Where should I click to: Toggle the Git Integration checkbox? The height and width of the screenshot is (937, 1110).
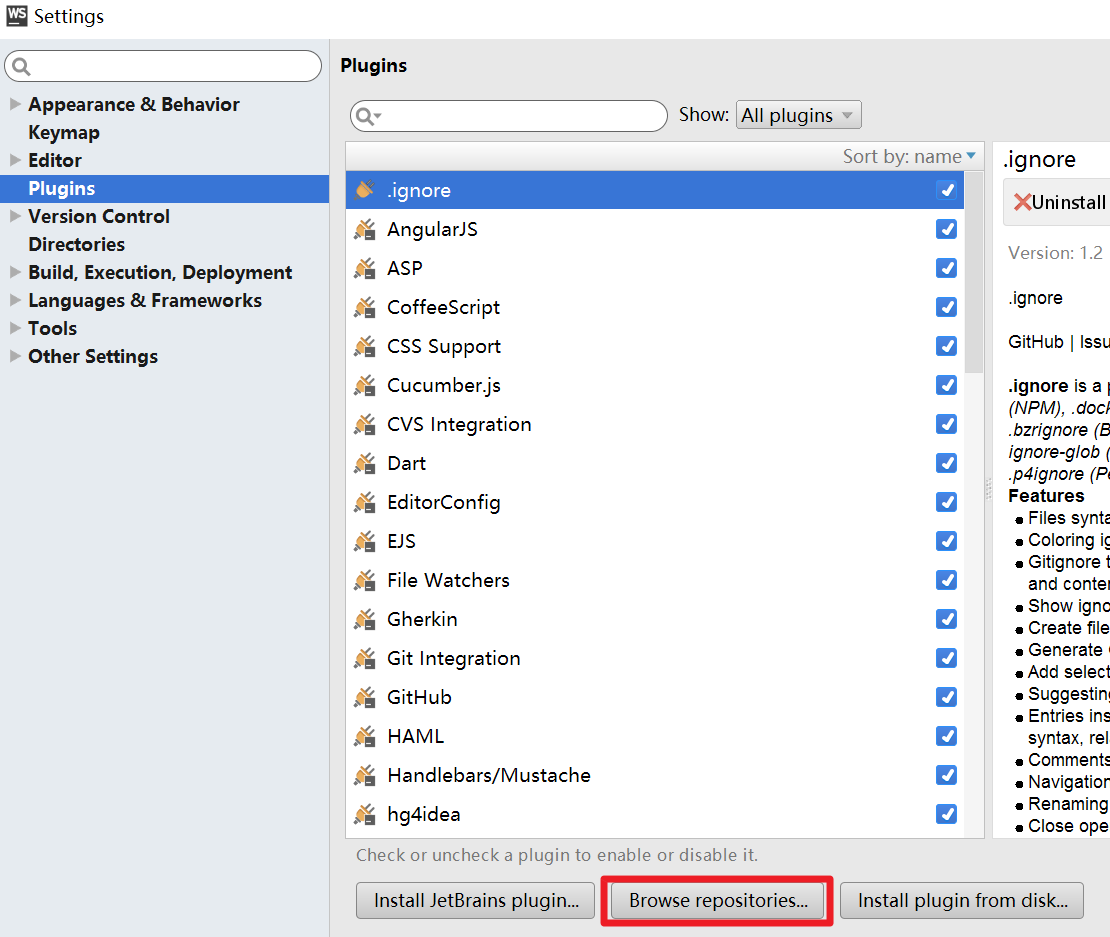click(x=946, y=658)
